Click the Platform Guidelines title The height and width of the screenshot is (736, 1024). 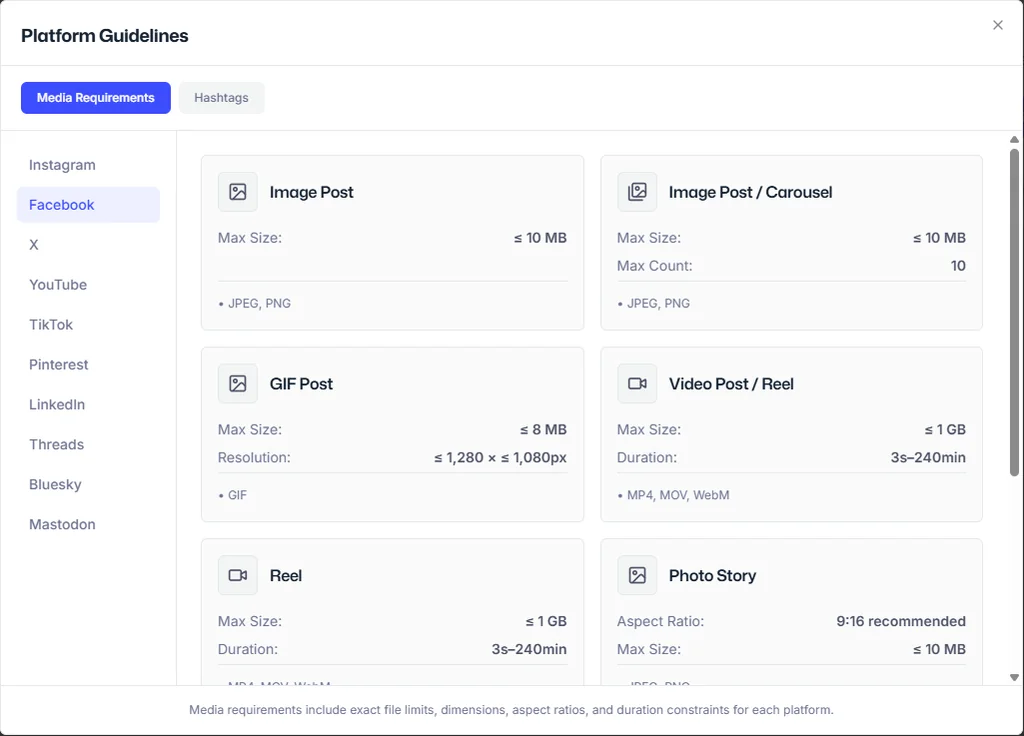[x=104, y=36]
